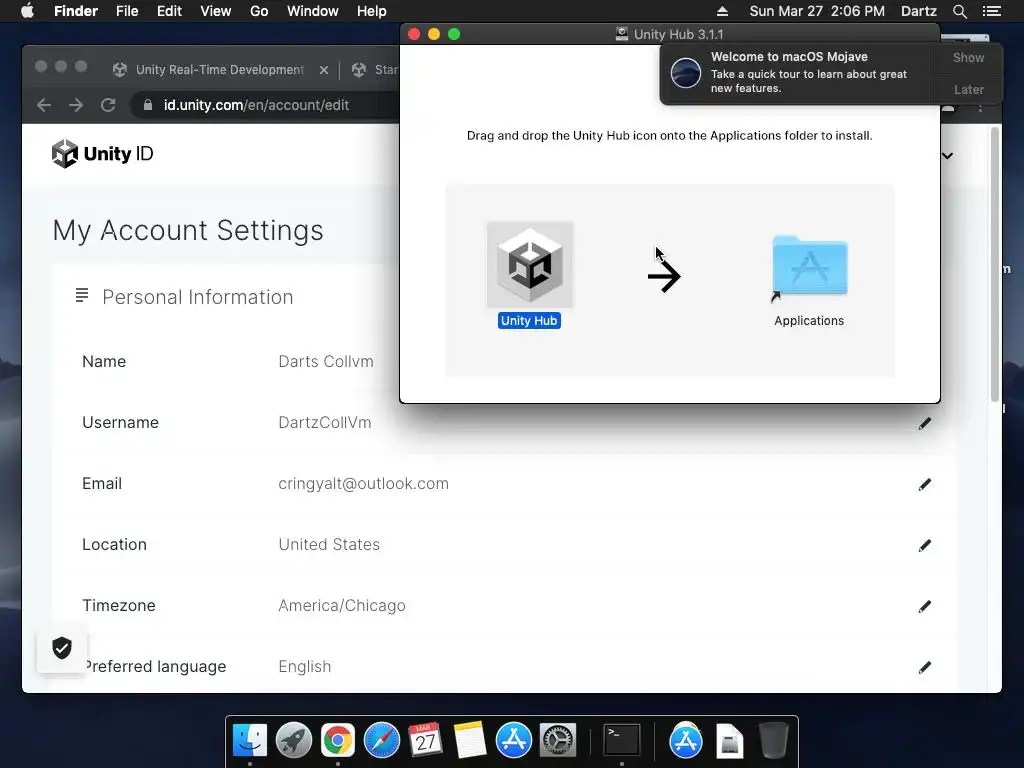1024x768 pixels.
Task: Open Notes from the Dock
Action: (470, 741)
